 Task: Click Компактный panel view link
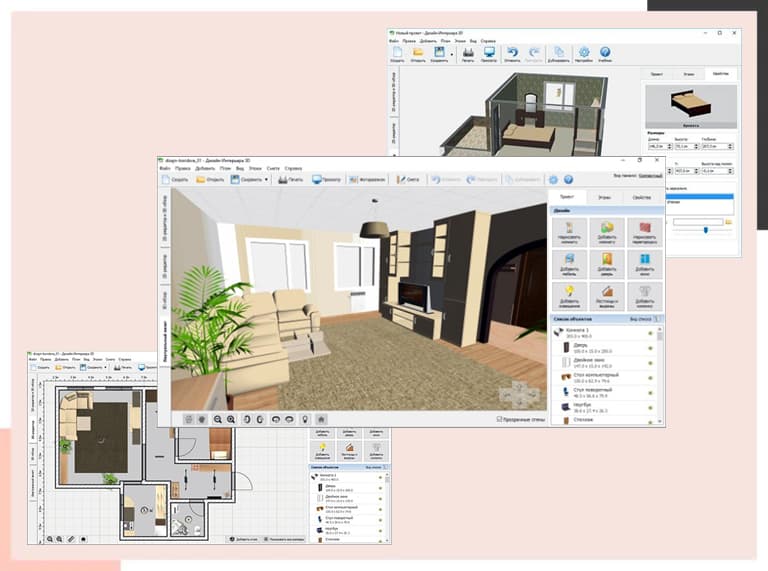[x=650, y=175]
